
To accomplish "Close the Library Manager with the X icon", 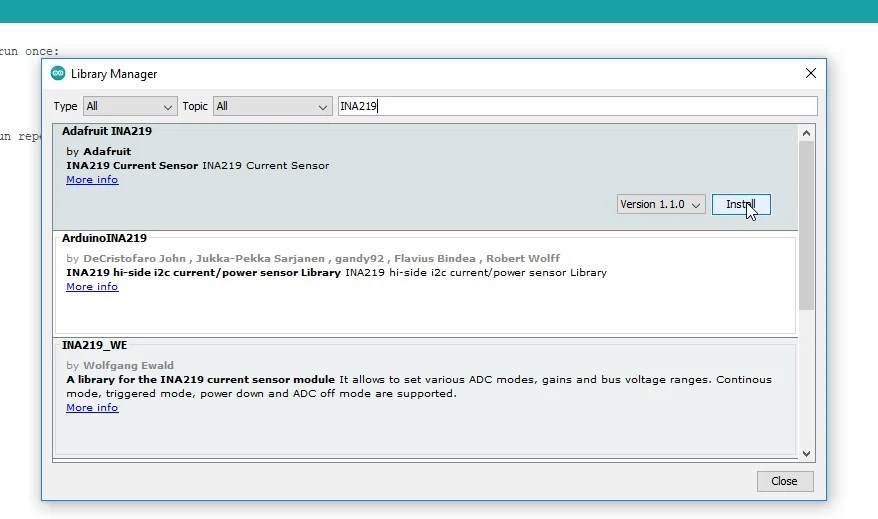I will click(x=810, y=74).
